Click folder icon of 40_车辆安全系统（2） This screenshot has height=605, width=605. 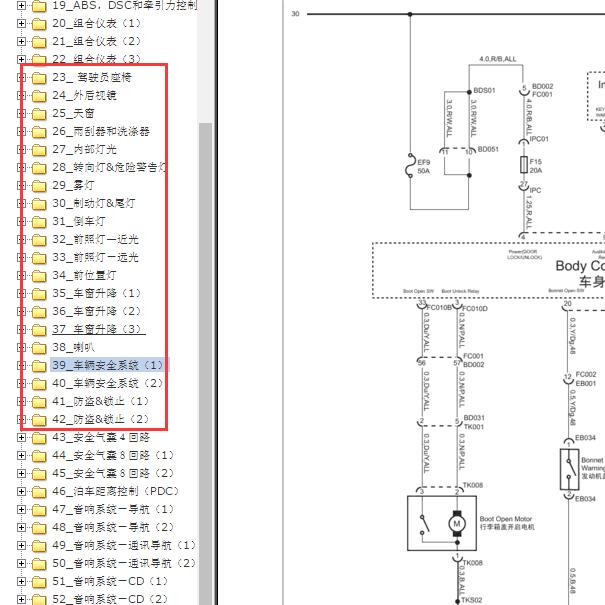coord(39,384)
